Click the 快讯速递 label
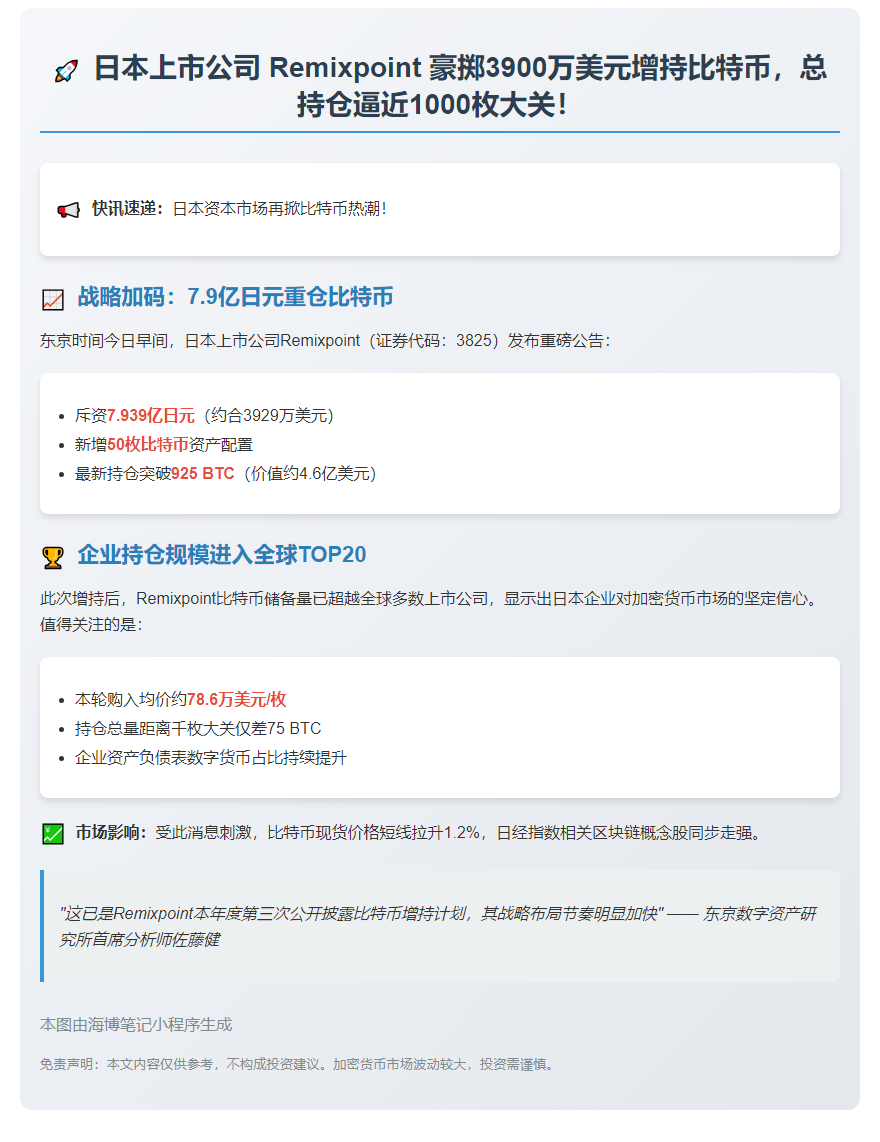 [x=127, y=209]
